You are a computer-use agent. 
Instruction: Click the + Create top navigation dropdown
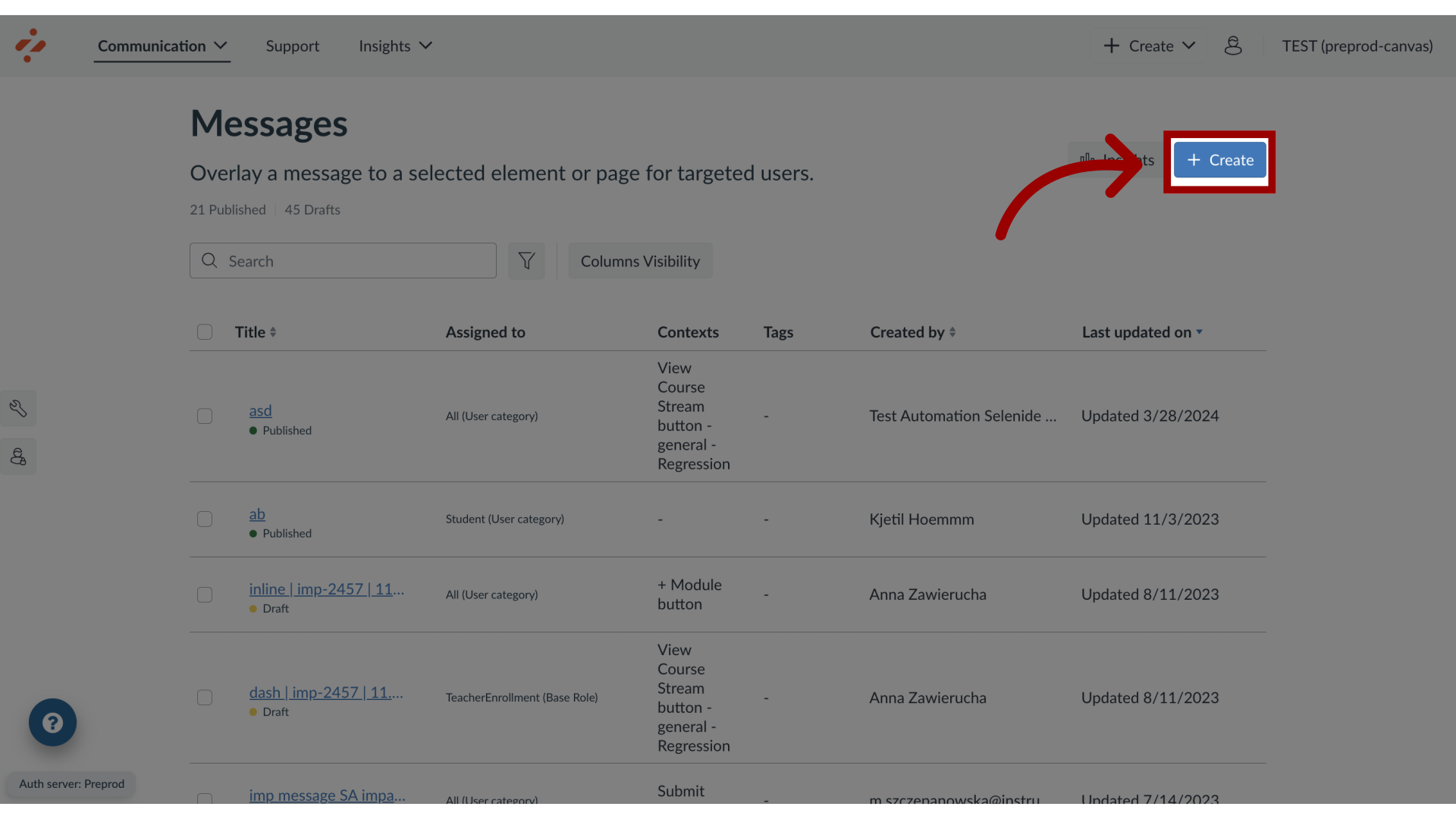click(x=1148, y=45)
